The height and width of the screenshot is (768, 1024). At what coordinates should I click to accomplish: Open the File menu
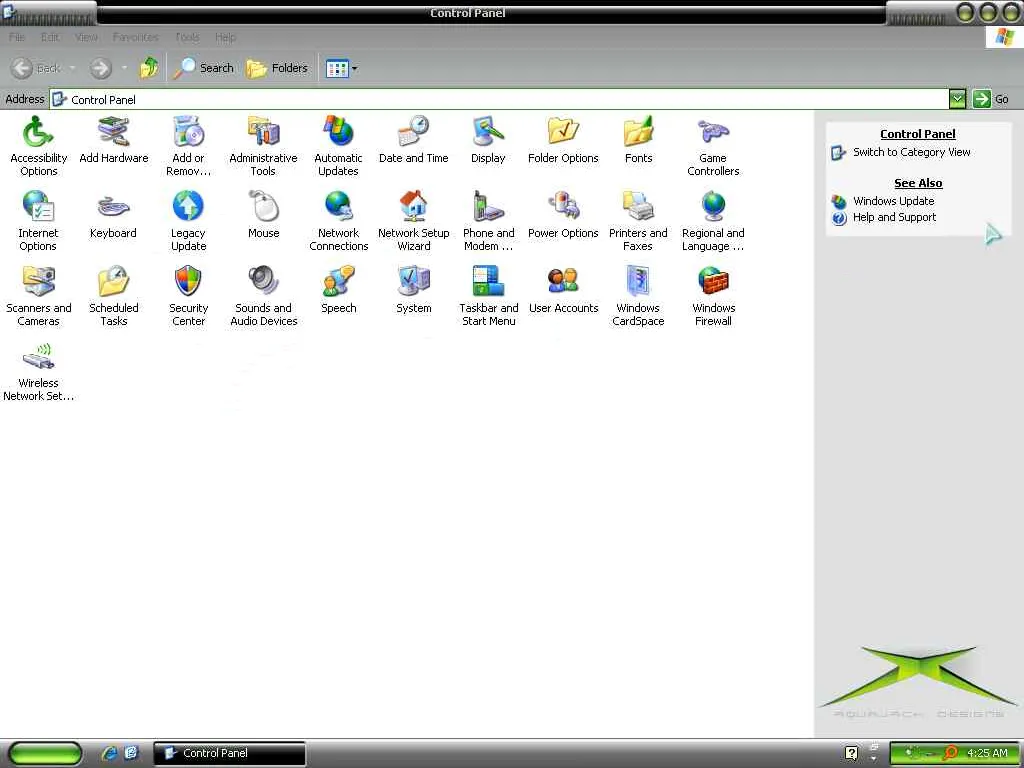17,37
